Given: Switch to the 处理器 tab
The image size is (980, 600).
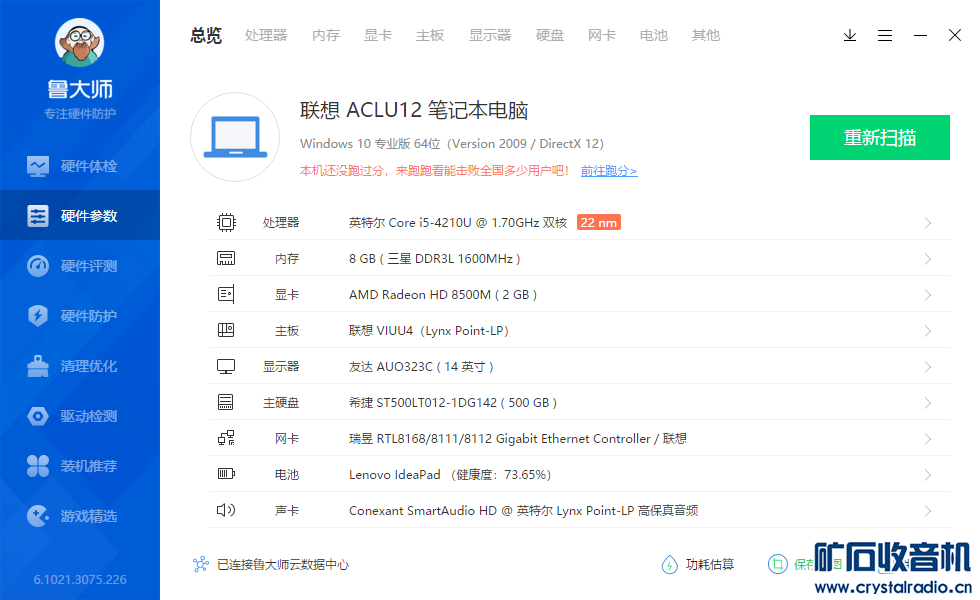Looking at the screenshot, I should click(266, 36).
